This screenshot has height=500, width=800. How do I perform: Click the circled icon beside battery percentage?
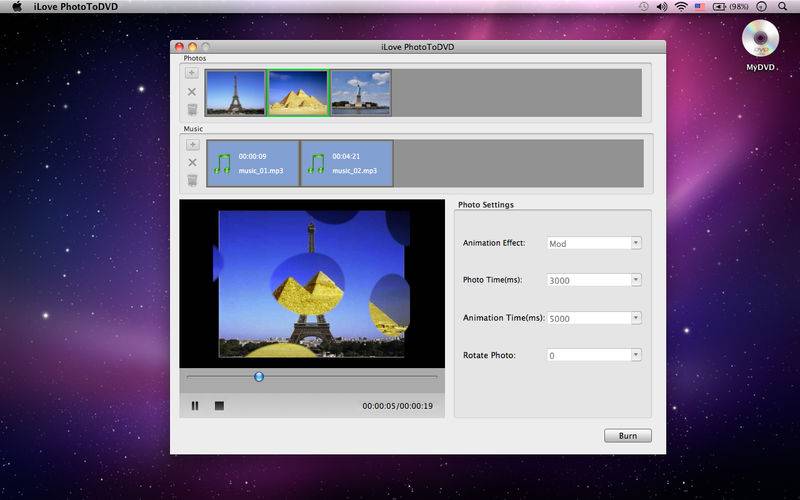(761, 7)
